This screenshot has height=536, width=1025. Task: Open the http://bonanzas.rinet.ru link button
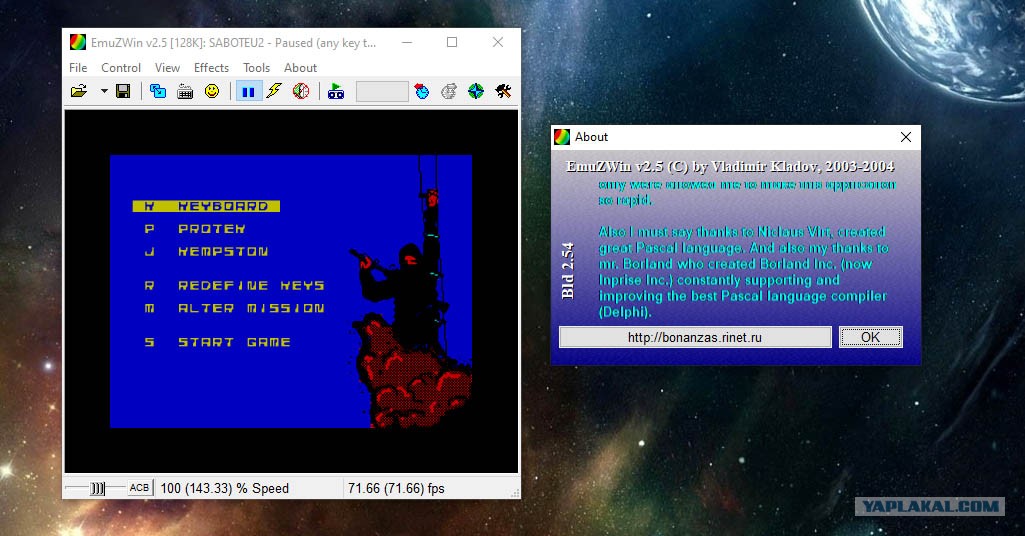coord(695,337)
